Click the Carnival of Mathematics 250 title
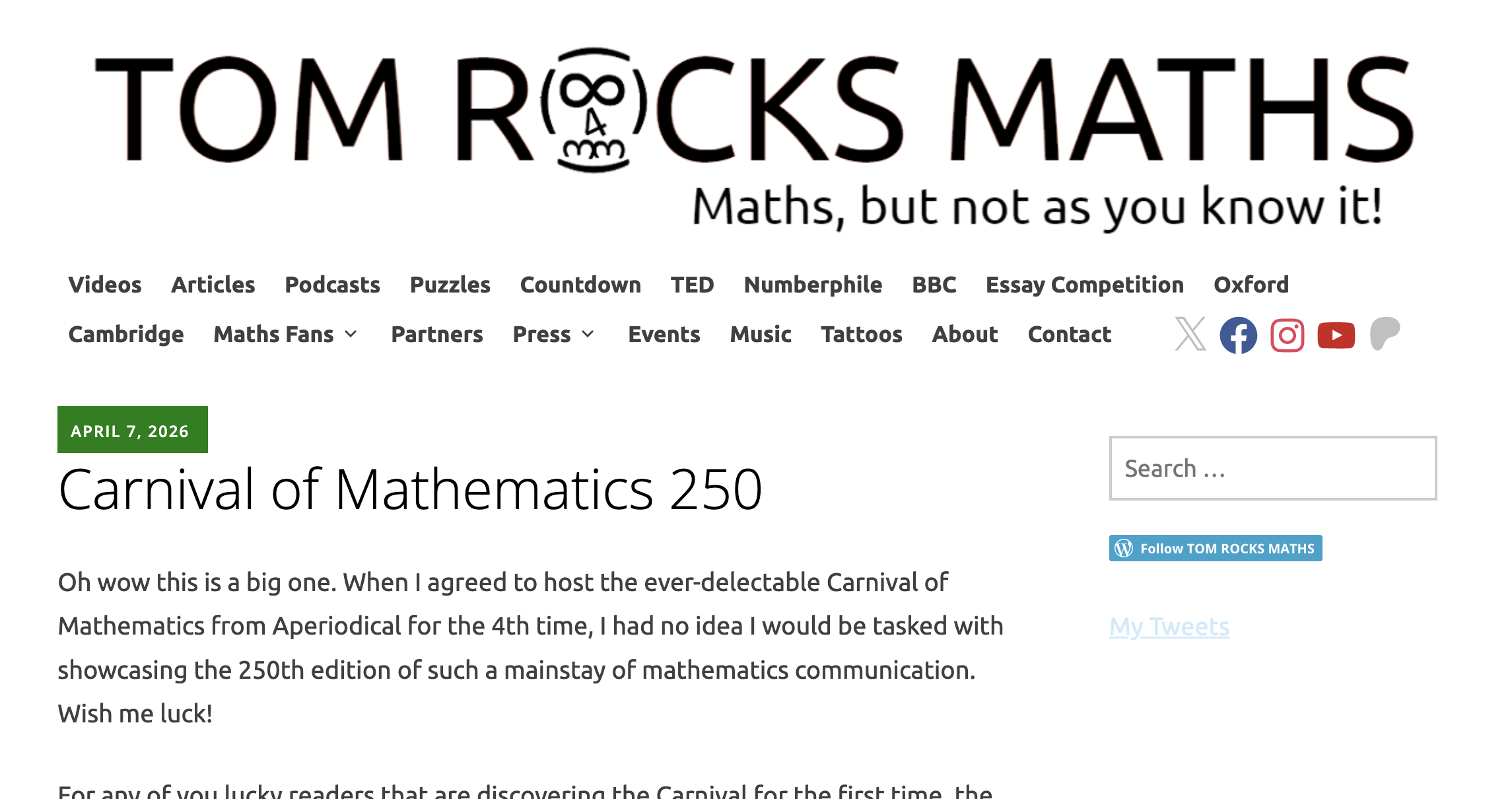The image size is (1512, 799). click(410, 489)
